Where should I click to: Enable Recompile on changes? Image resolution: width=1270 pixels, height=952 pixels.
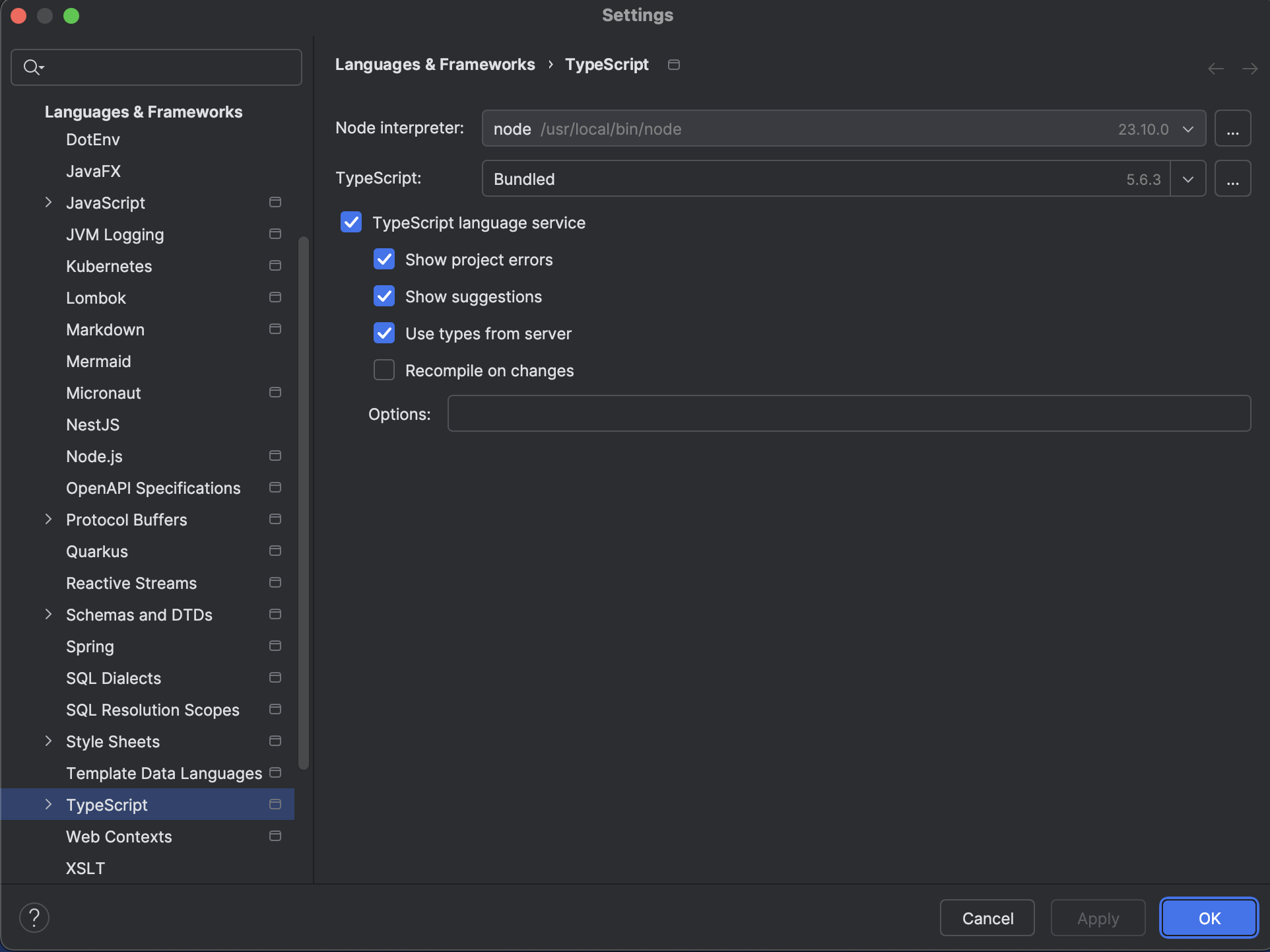click(384, 370)
